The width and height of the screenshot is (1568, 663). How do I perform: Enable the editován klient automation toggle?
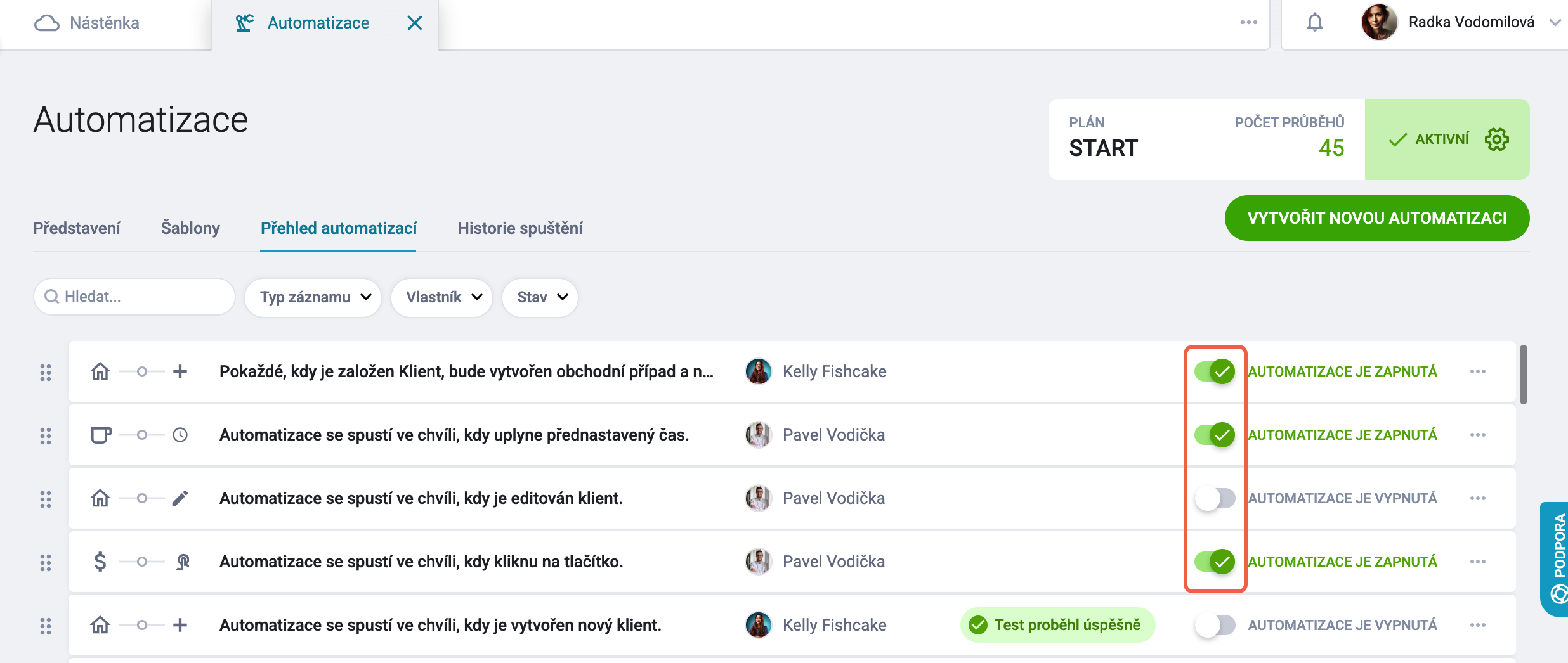click(x=1215, y=498)
